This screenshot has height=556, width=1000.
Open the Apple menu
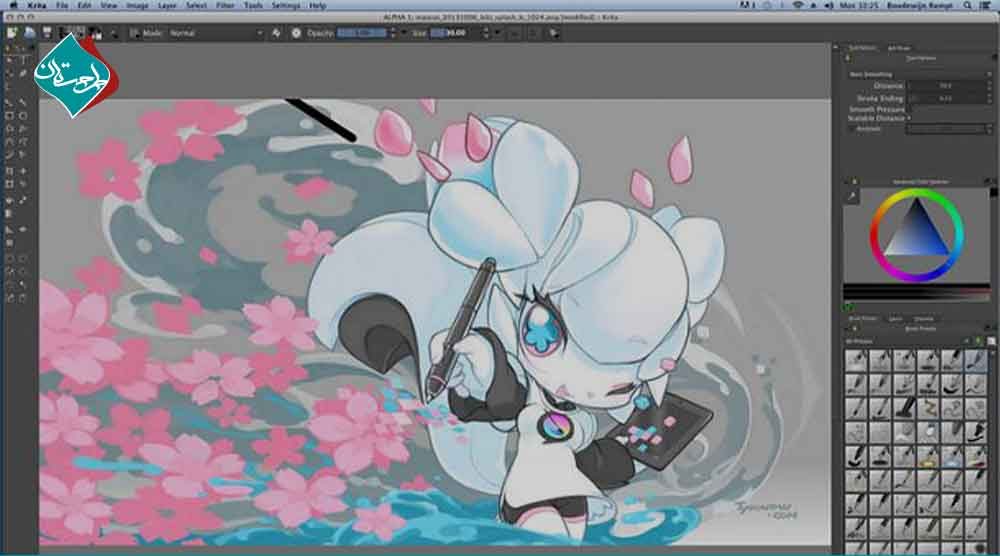pos(13,5)
